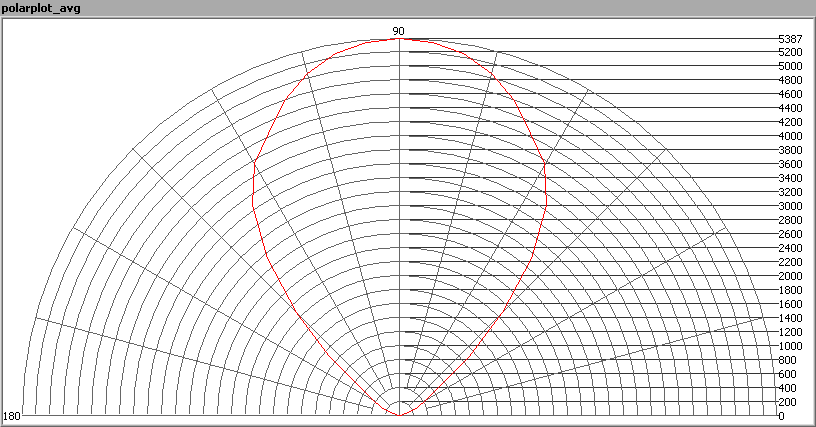Click the 1400 radial scale label

click(789, 318)
